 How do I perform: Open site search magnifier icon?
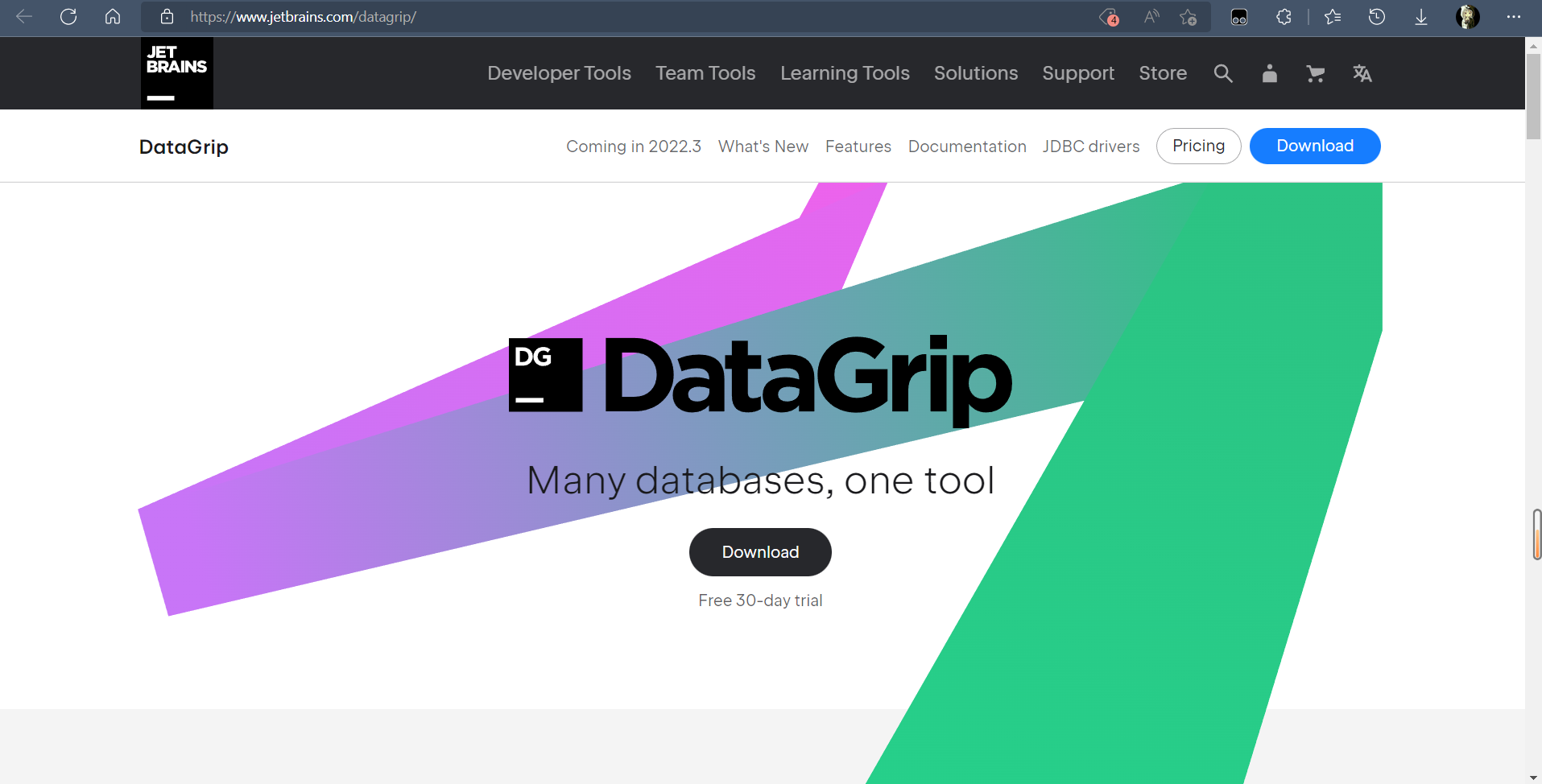[1223, 73]
